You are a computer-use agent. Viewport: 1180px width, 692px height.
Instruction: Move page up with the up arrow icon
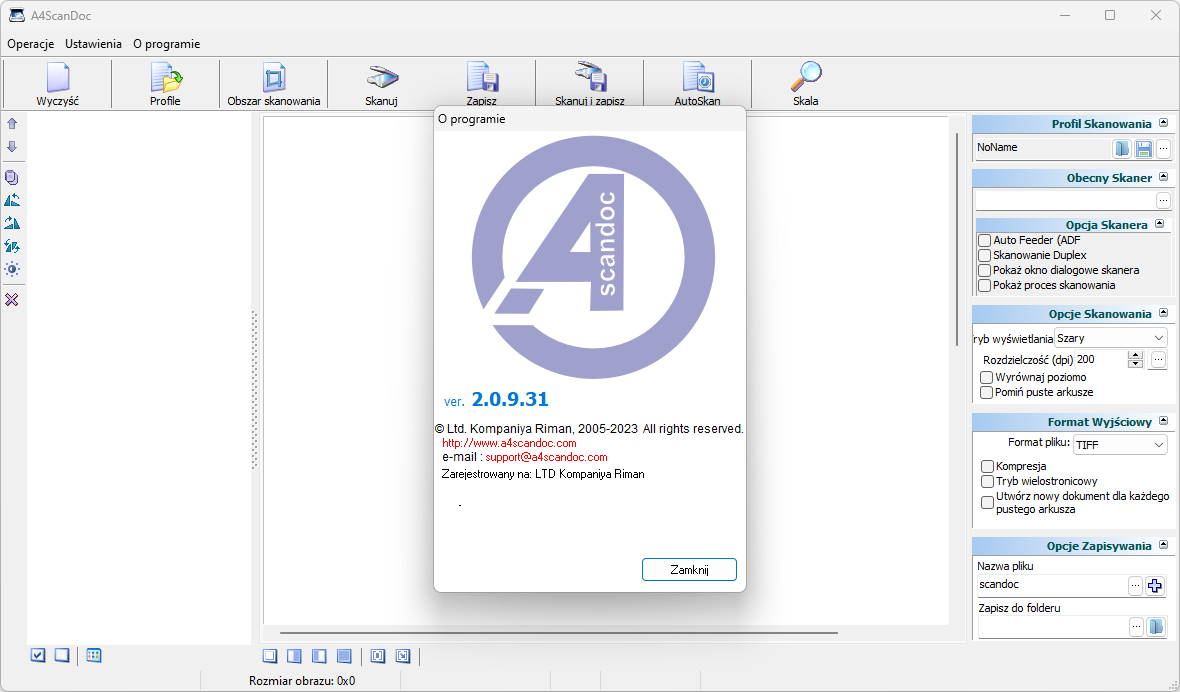12,124
